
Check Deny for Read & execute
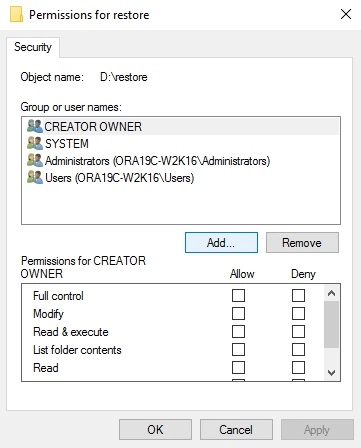pyautogui.click(x=298, y=332)
